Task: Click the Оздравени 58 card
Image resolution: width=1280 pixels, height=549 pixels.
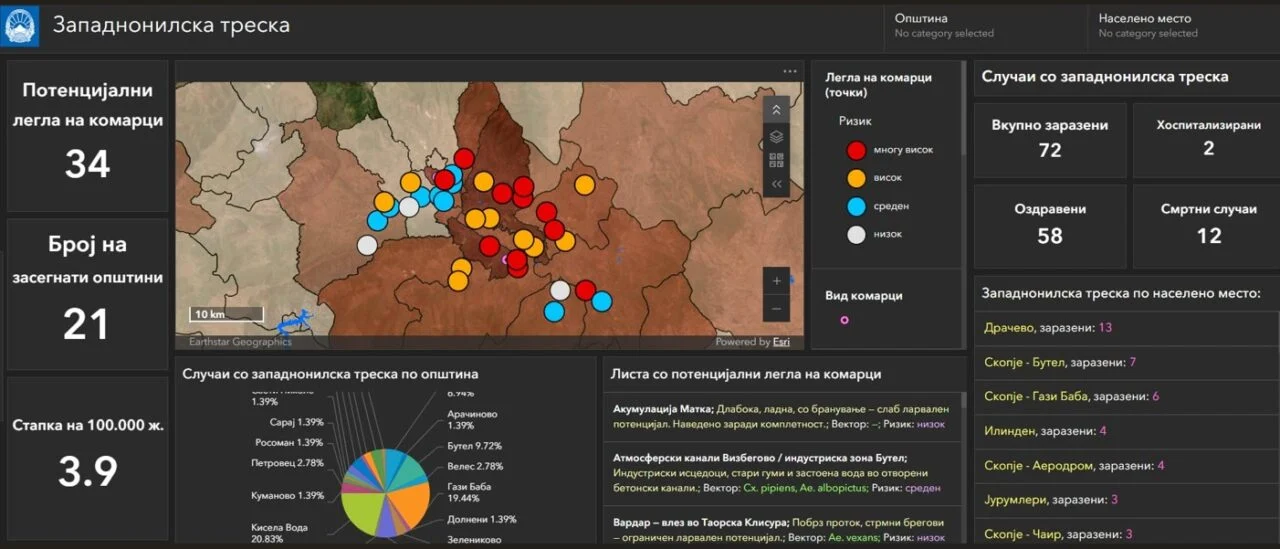Action: 1049,225
